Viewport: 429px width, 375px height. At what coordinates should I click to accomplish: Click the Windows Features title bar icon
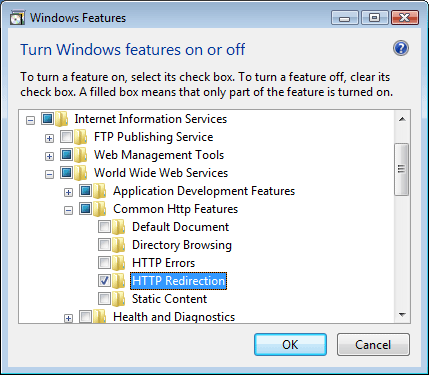[x=17, y=18]
